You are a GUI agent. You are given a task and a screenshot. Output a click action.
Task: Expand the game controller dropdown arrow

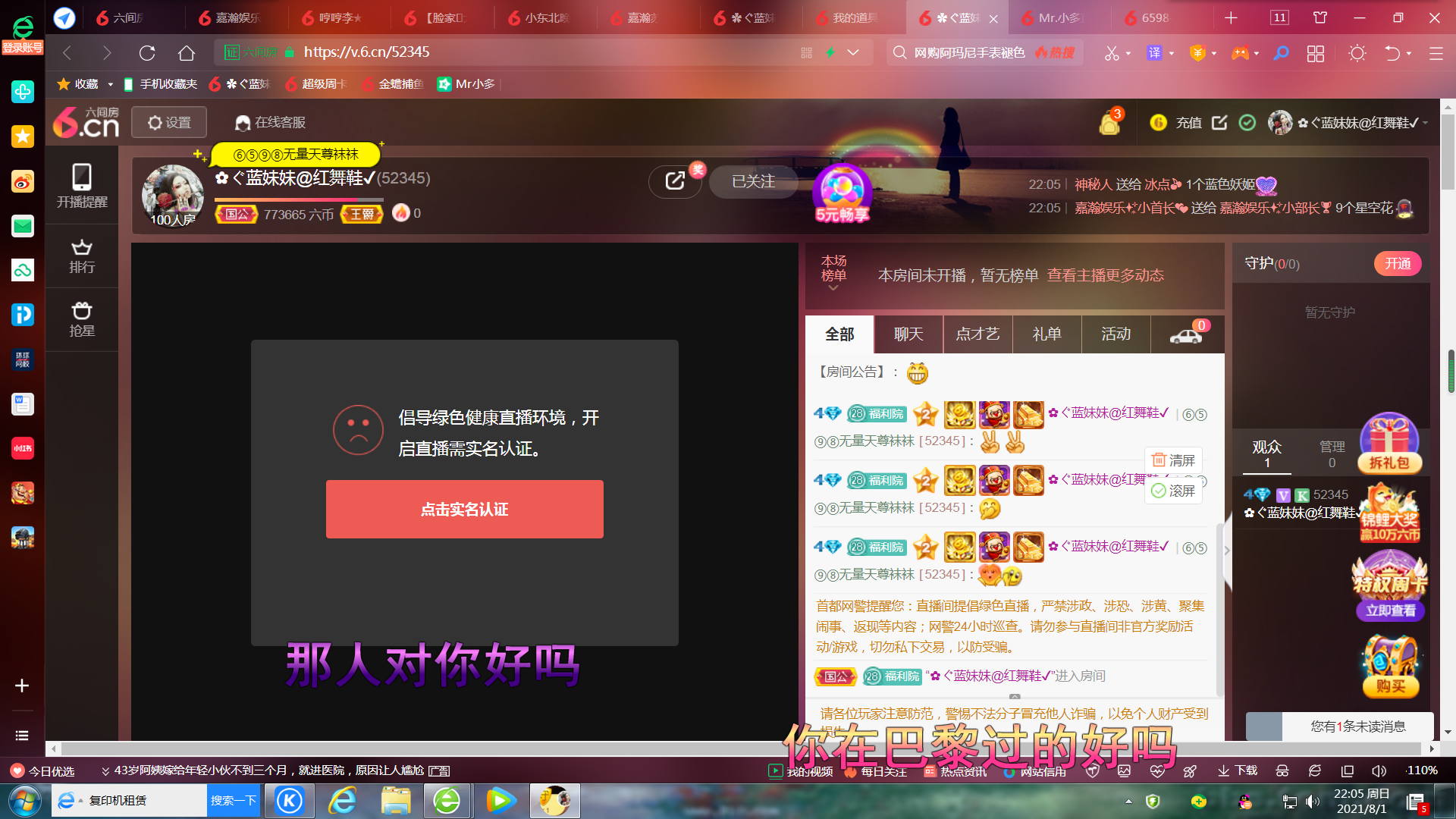(1257, 54)
